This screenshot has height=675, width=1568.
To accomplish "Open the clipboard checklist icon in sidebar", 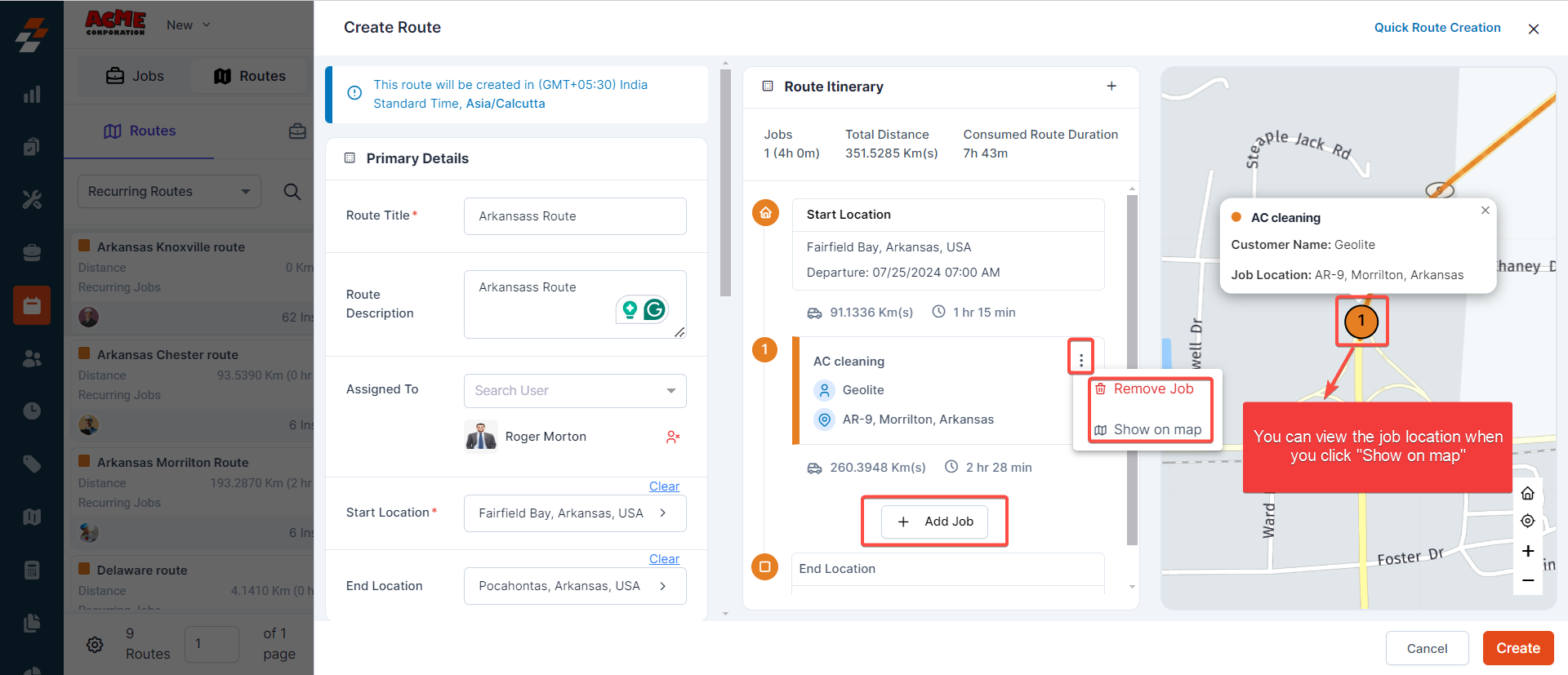I will pos(32,147).
